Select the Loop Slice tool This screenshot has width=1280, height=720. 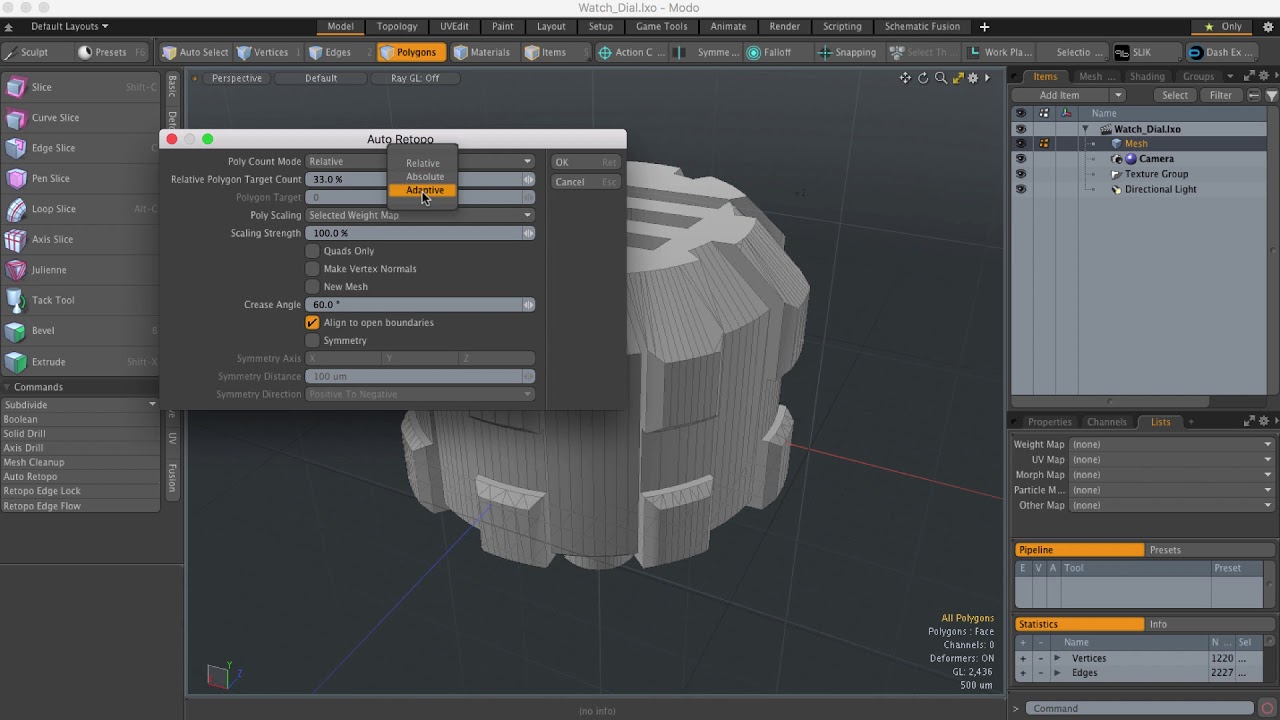pos(80,209)
